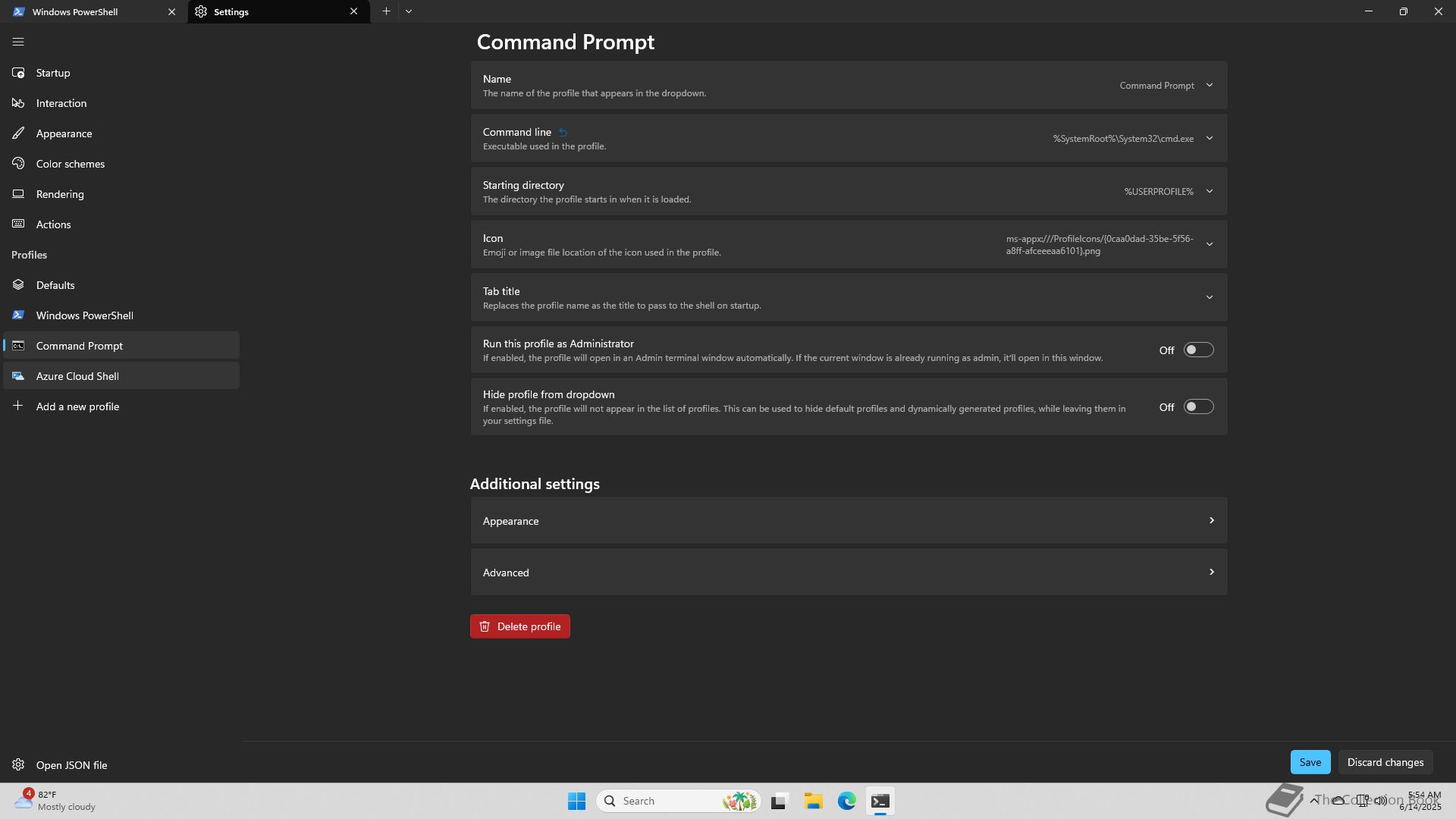Toggle Hide profile from dropdown switch
Screen dimensions: 1456x819
1198,407
